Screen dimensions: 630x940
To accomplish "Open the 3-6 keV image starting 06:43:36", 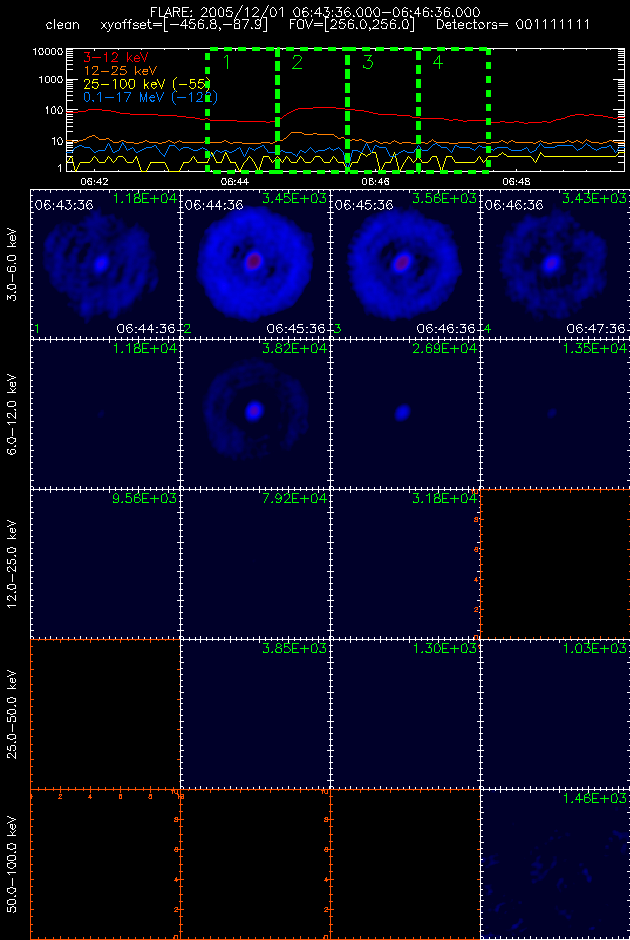I will pos(105,262).
